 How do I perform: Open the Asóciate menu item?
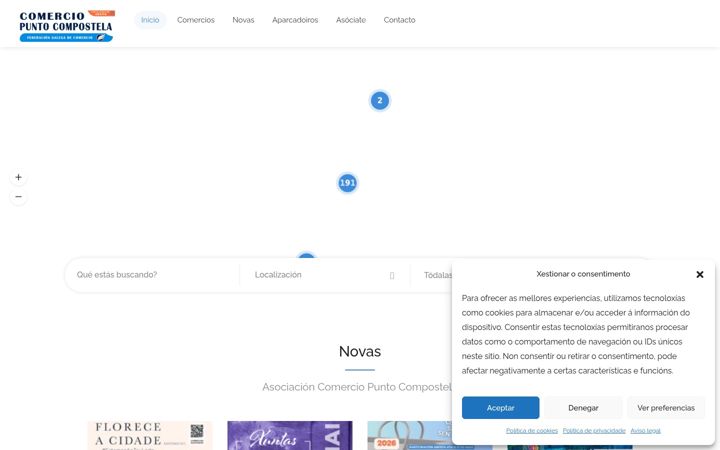click(351, 20)
